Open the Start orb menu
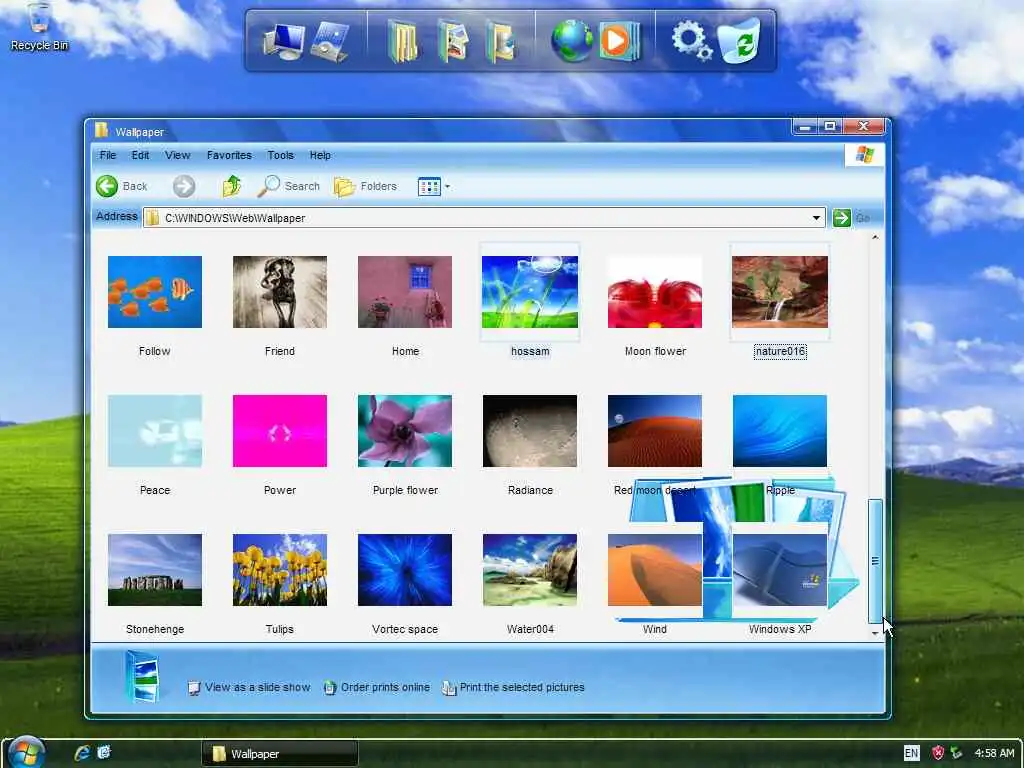1024x768 pixels. (x=26, y=753)
